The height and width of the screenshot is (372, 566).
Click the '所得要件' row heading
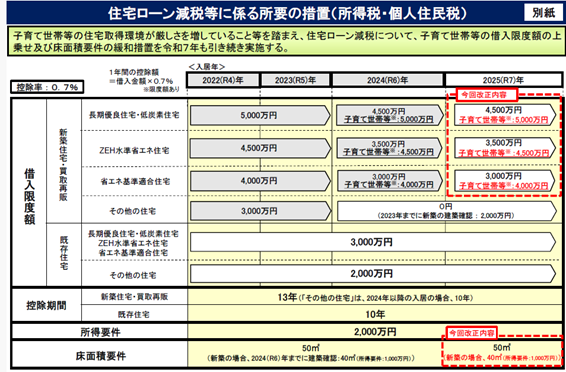pos(100,332)
